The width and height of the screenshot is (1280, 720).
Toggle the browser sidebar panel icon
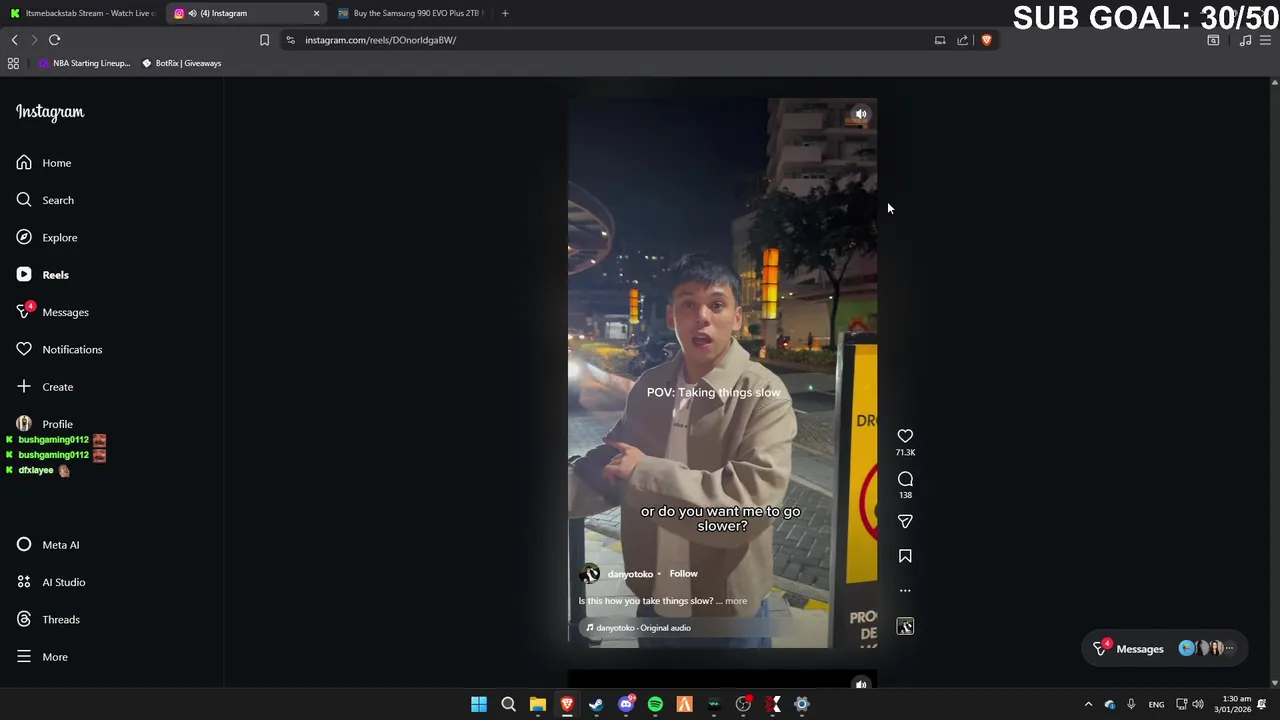click(x=1213, y=40)
